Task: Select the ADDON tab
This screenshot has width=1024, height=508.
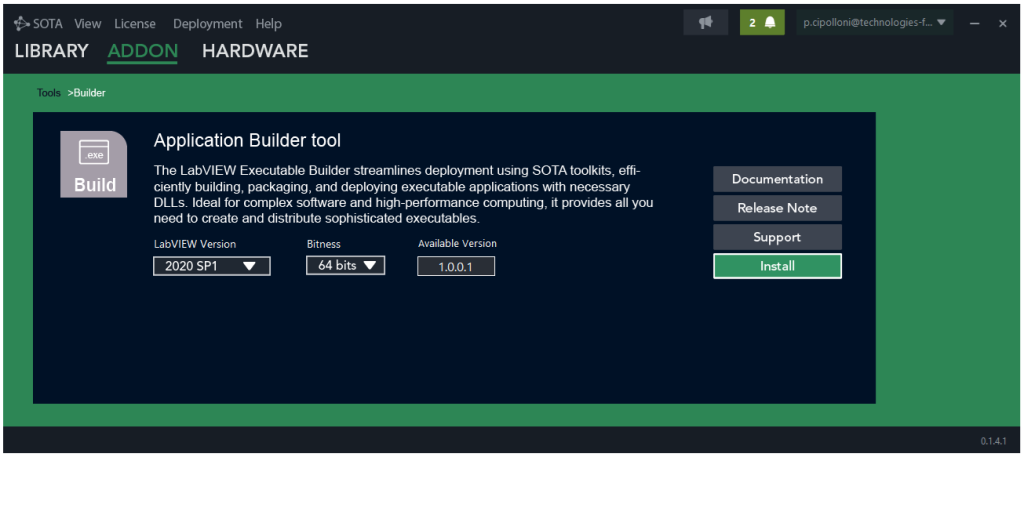Action: click(142, 51)
